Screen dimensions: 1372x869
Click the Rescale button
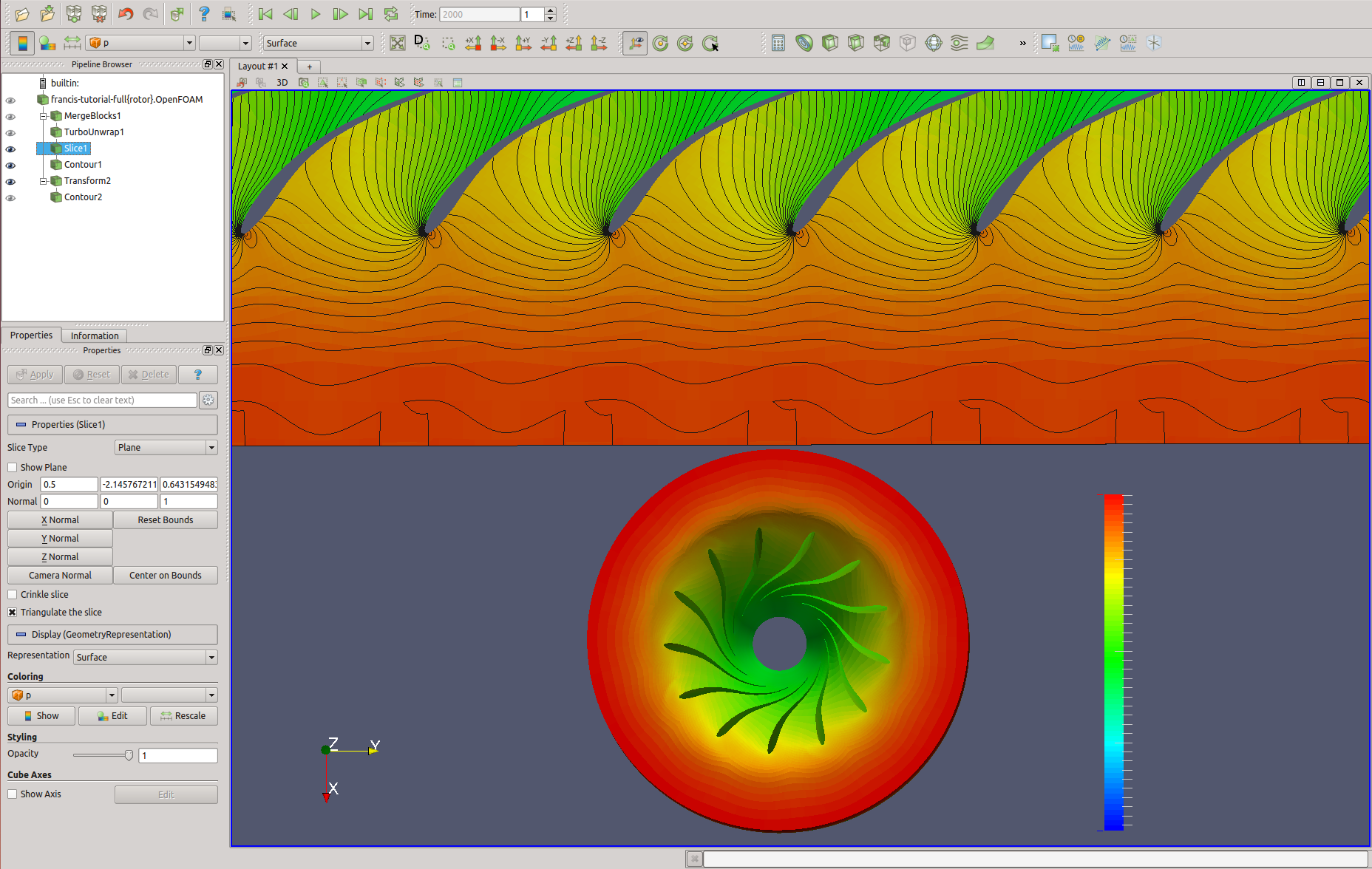pyautogui.click(x=183, y=716)
